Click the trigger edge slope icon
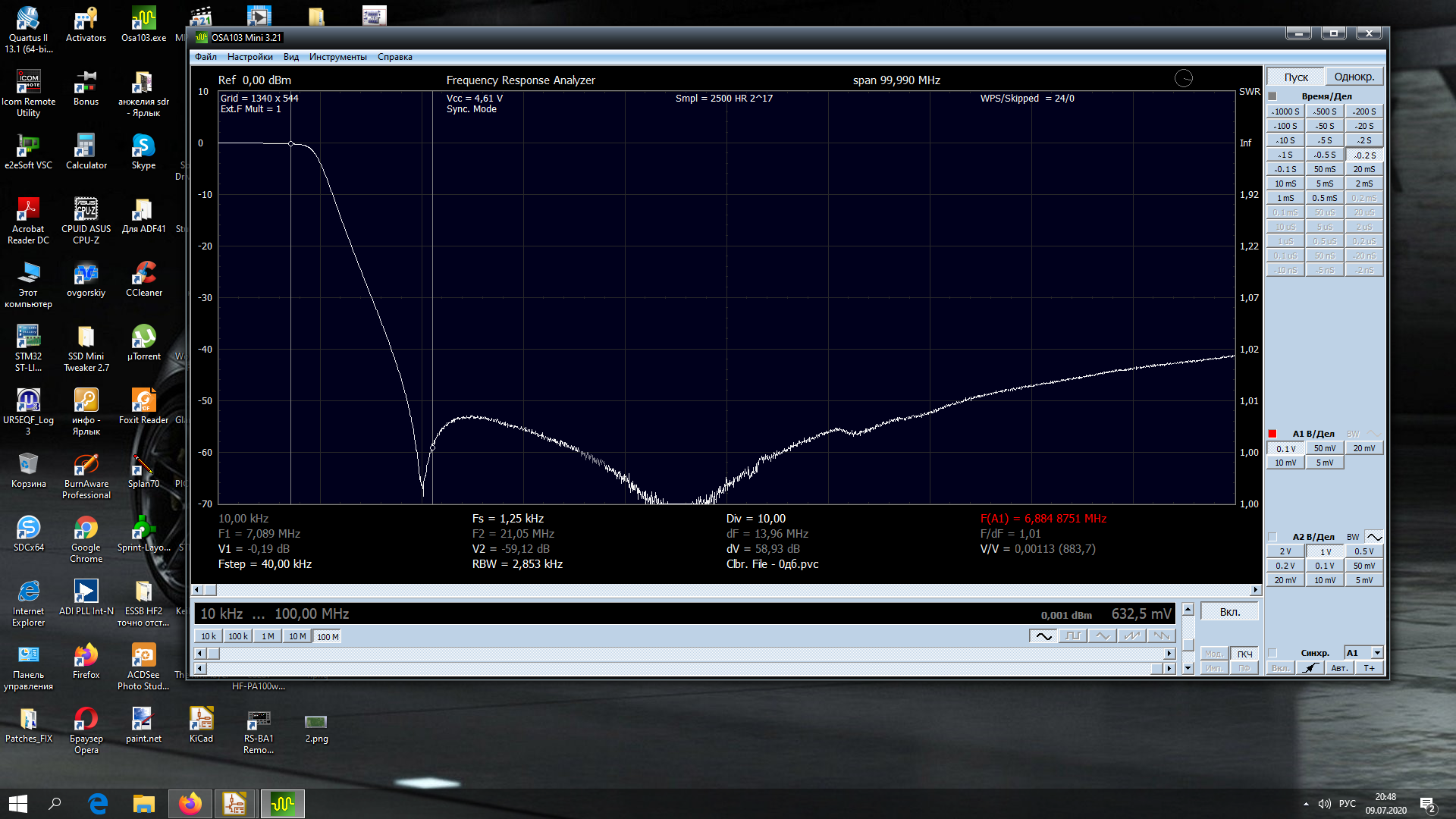Screen dimensions: 1456x819 1310,668
